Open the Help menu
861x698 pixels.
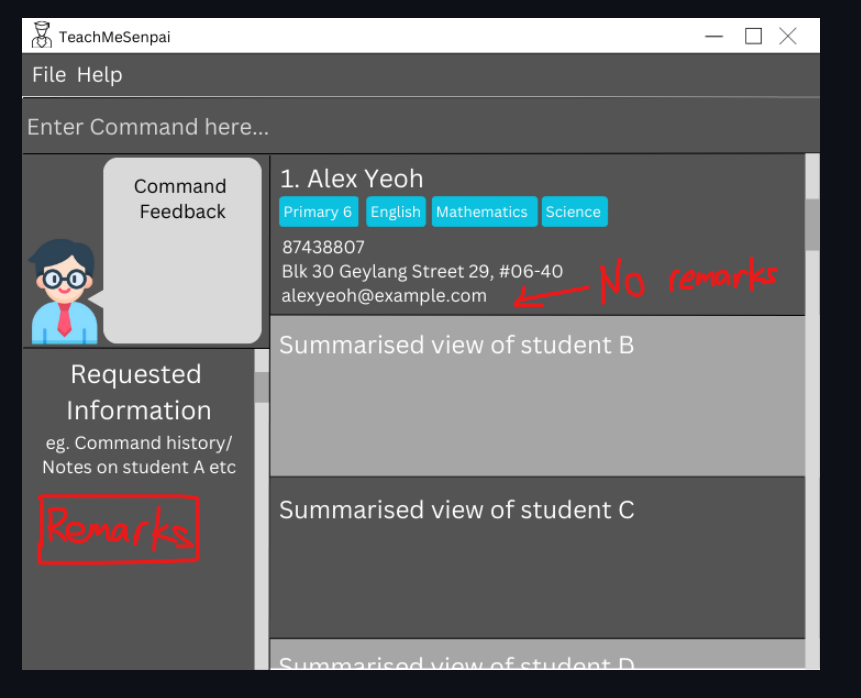point(99,75)
